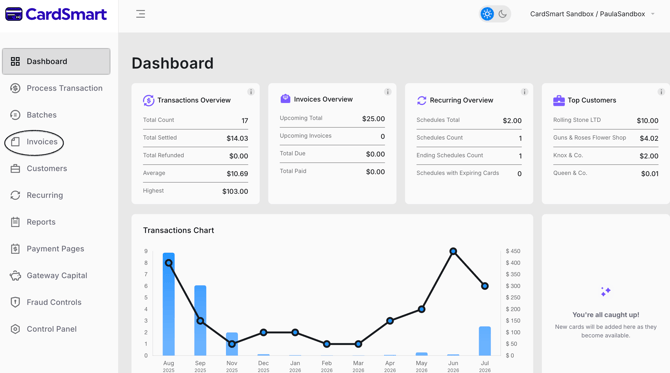Select Knox & Co. customer row

point(605,156)
